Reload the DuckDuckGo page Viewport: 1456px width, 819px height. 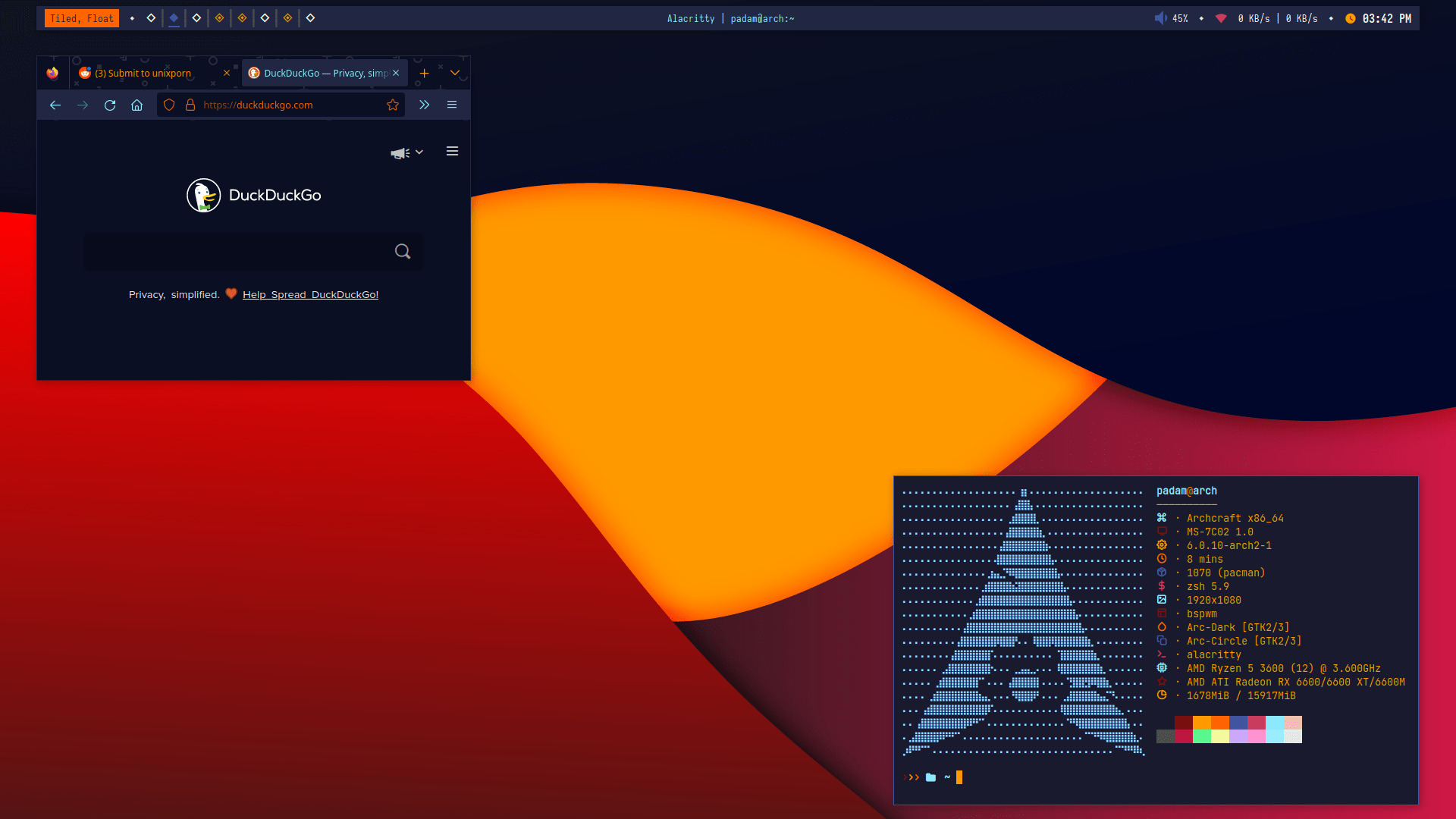[x=110, y=105]
